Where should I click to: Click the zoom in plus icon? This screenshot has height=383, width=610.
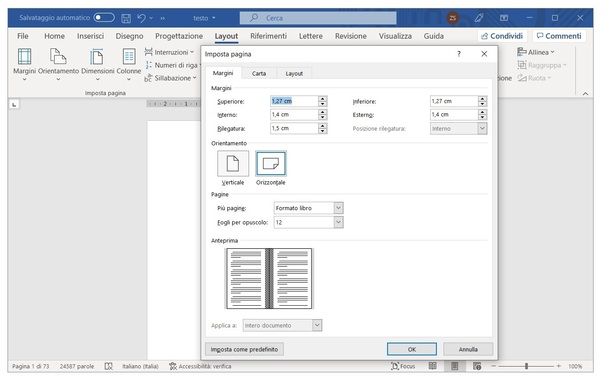click(x=559, y=366)
